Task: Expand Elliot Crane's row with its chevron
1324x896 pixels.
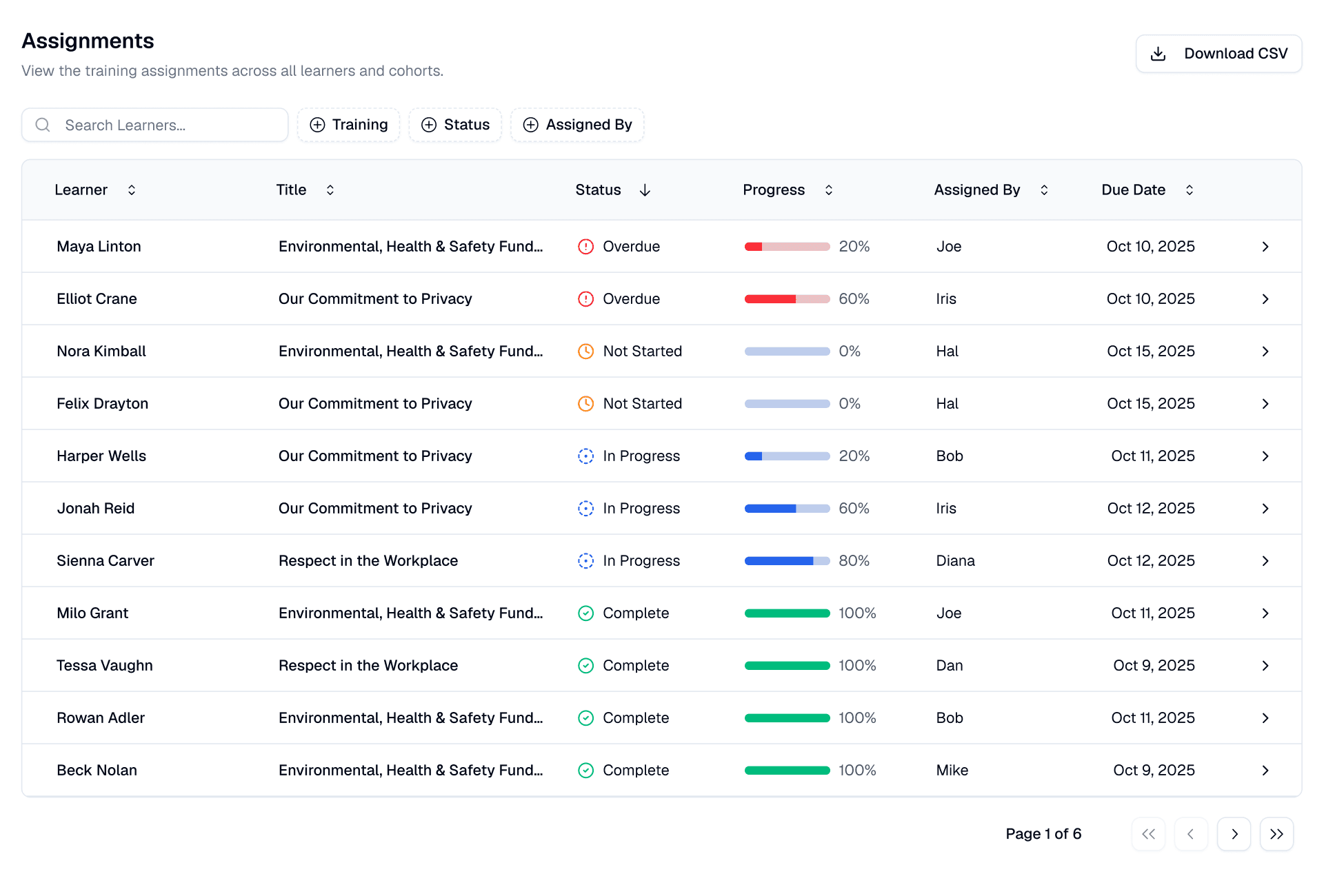Action: click(1265, 299)
